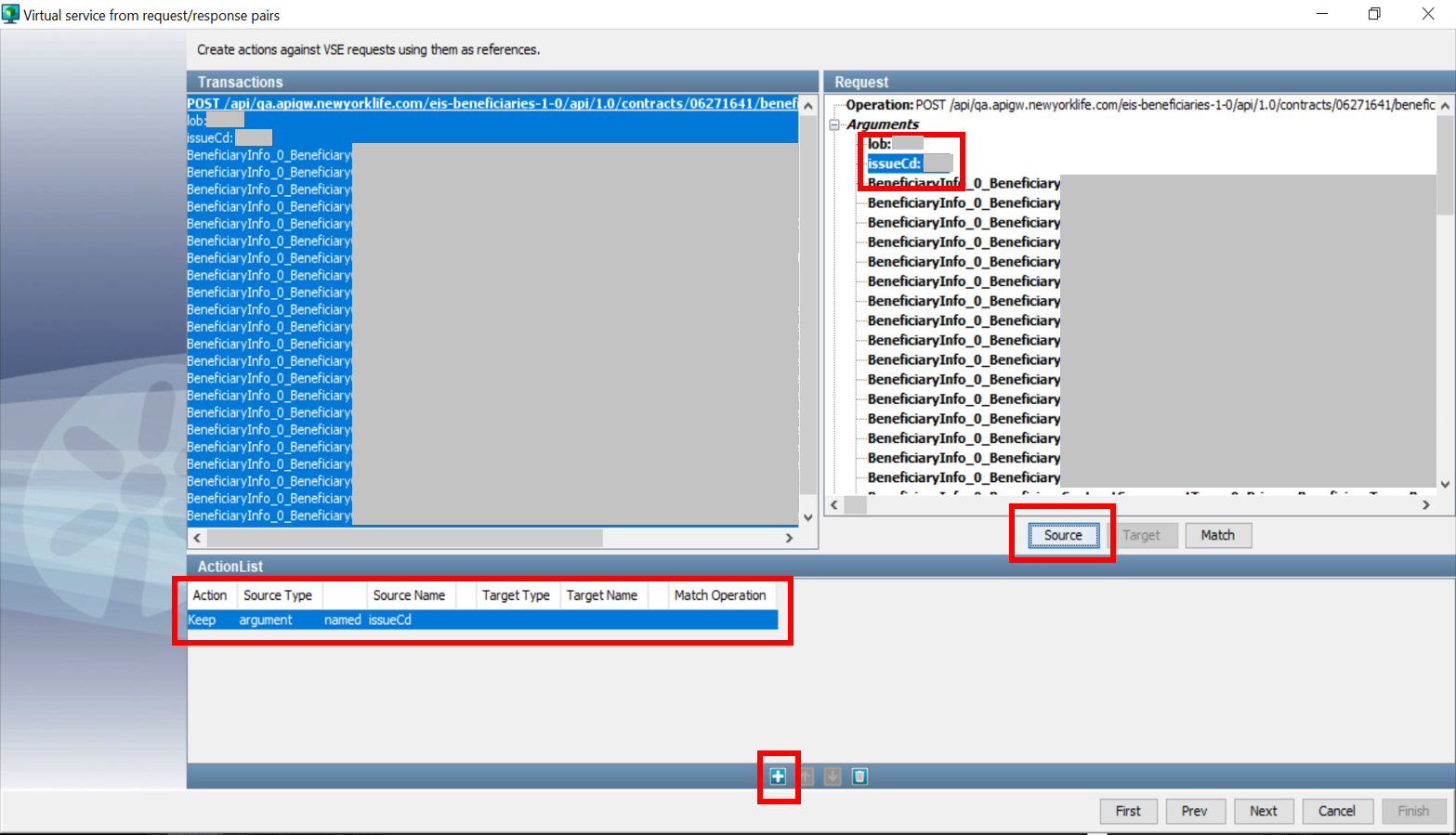
Task: Select the Arguments node label in Request tree
Action: point(883,124)
